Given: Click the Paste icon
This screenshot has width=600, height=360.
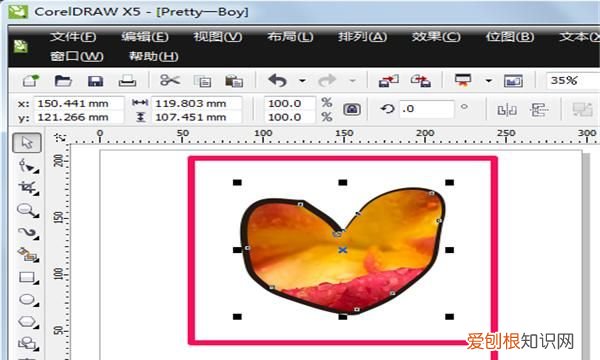Looking at the screenshot, I should click(x=234, y=81).
